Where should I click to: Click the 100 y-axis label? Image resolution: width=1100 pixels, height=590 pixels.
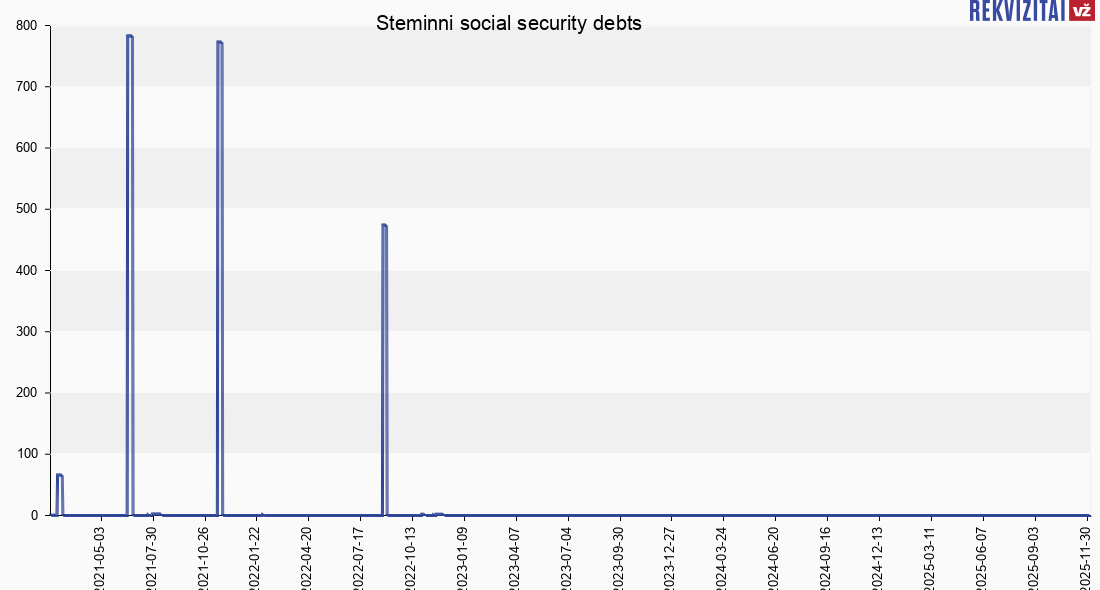(27, 454)
